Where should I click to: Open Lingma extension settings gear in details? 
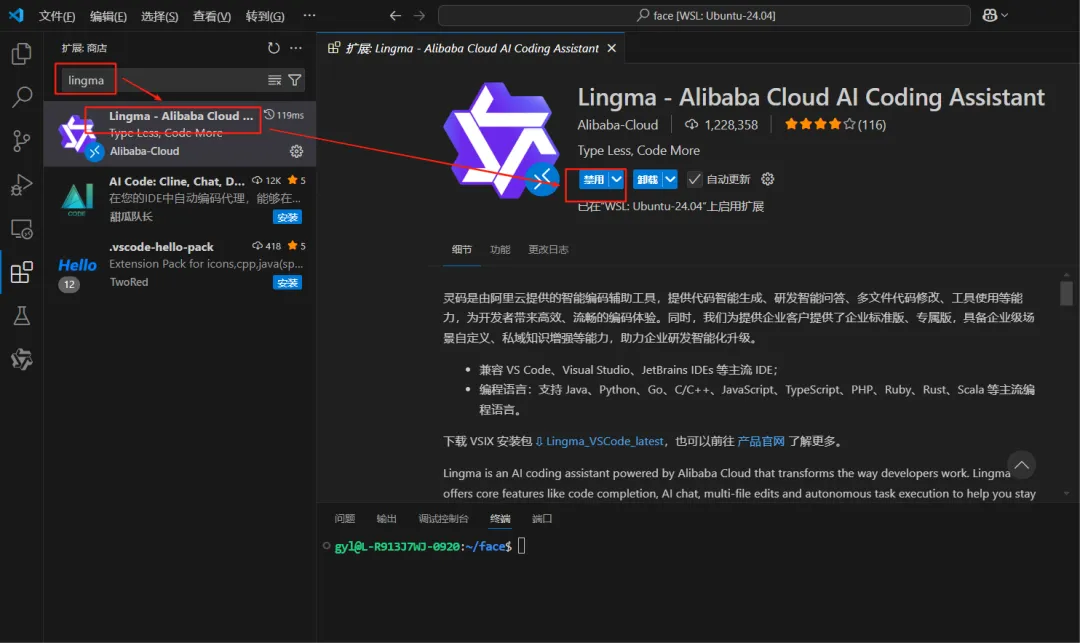[767, 179]
